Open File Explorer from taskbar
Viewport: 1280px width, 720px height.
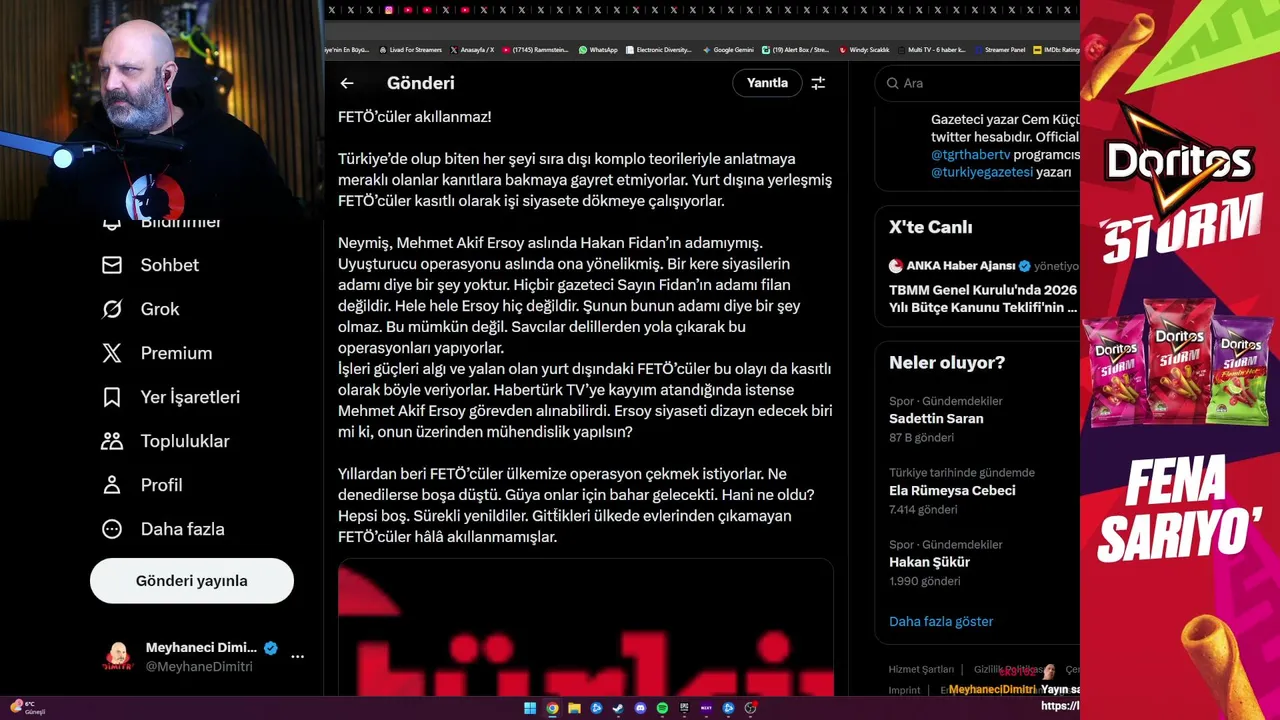(x=574, y=708)
